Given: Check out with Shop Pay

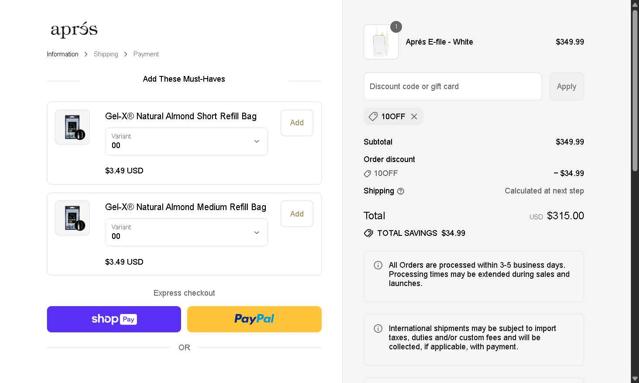Looking at the screenshot, I should coord(114,319).
